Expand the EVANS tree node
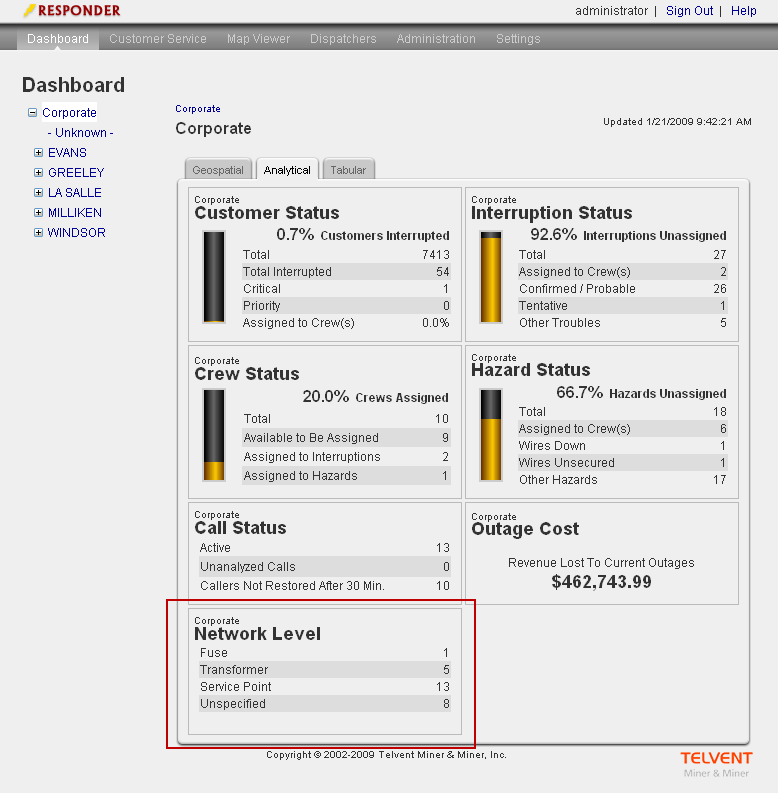The height and width of the screenshot is (793, 778). tap(39, 153)
